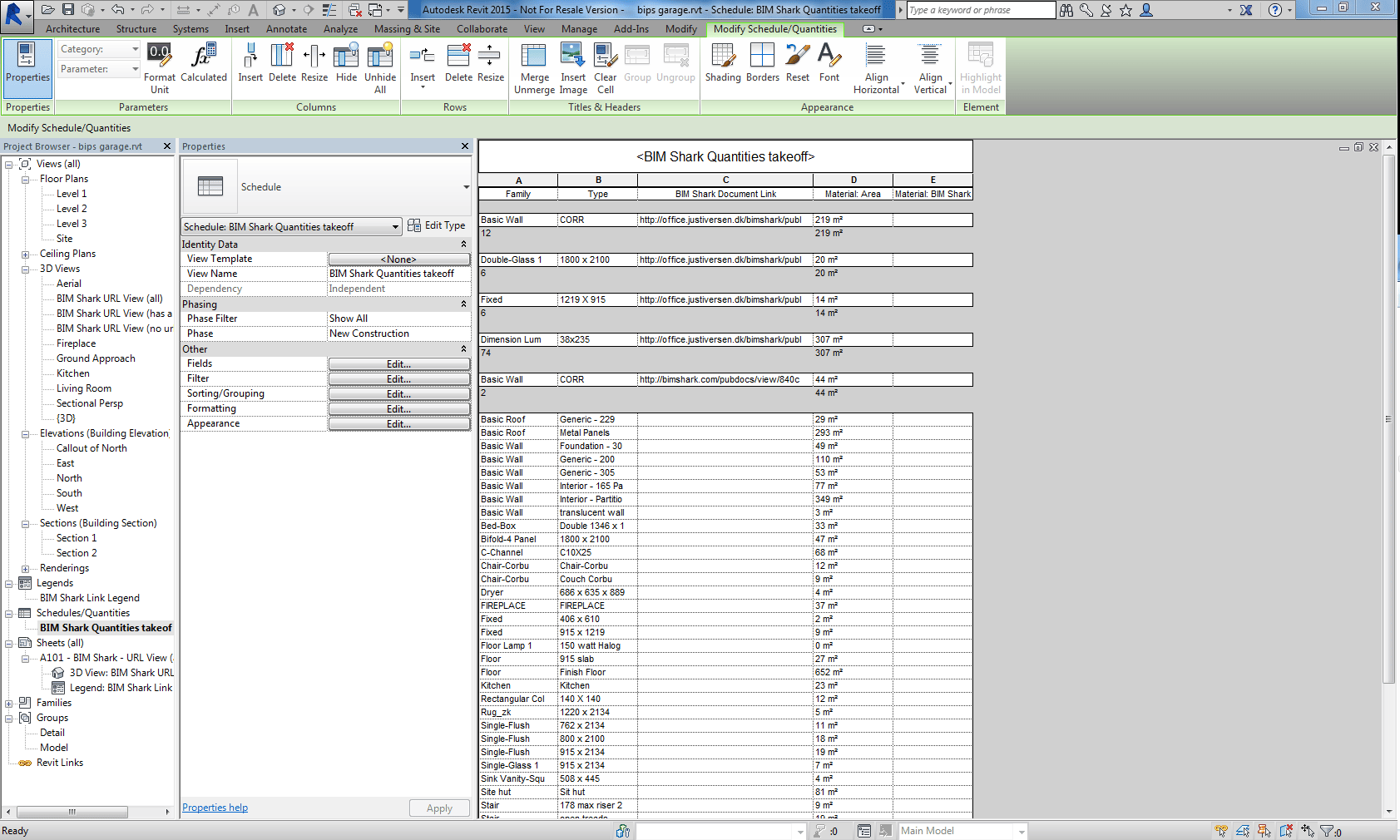Click the keyword search field

click(981, 10)
